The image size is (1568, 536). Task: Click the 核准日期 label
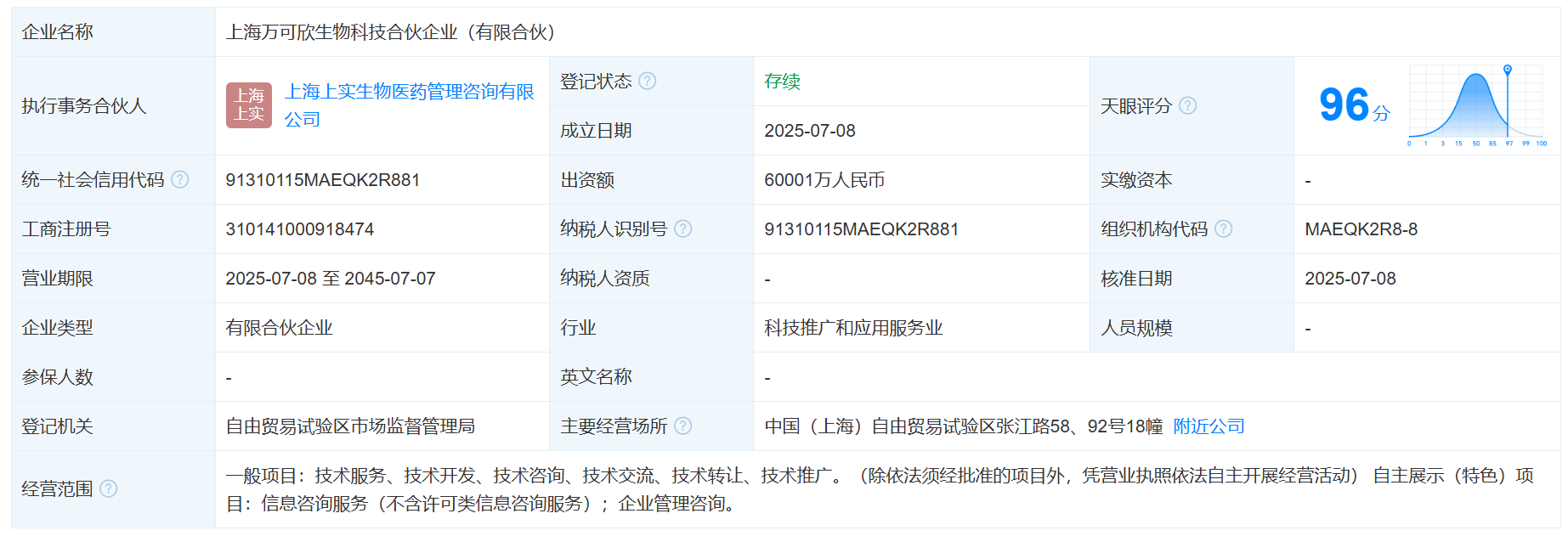click(x=1136, y=279)
